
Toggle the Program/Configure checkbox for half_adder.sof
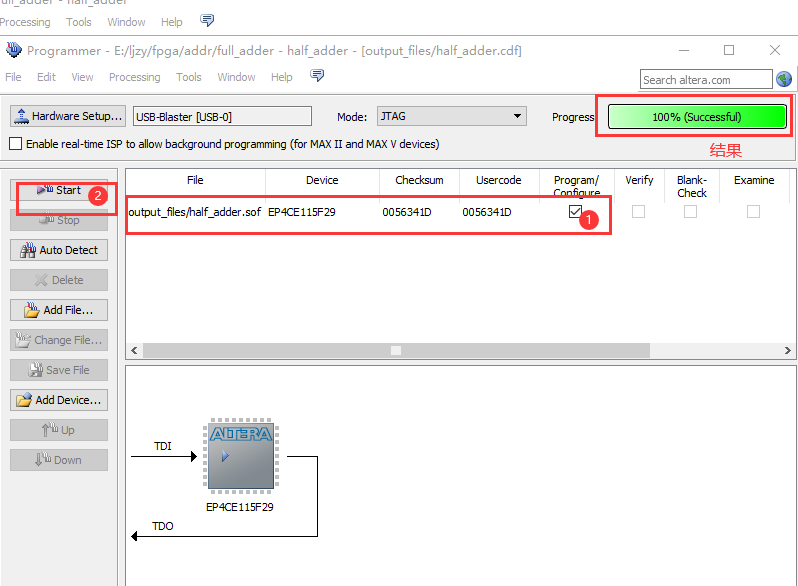coord(575,211)
